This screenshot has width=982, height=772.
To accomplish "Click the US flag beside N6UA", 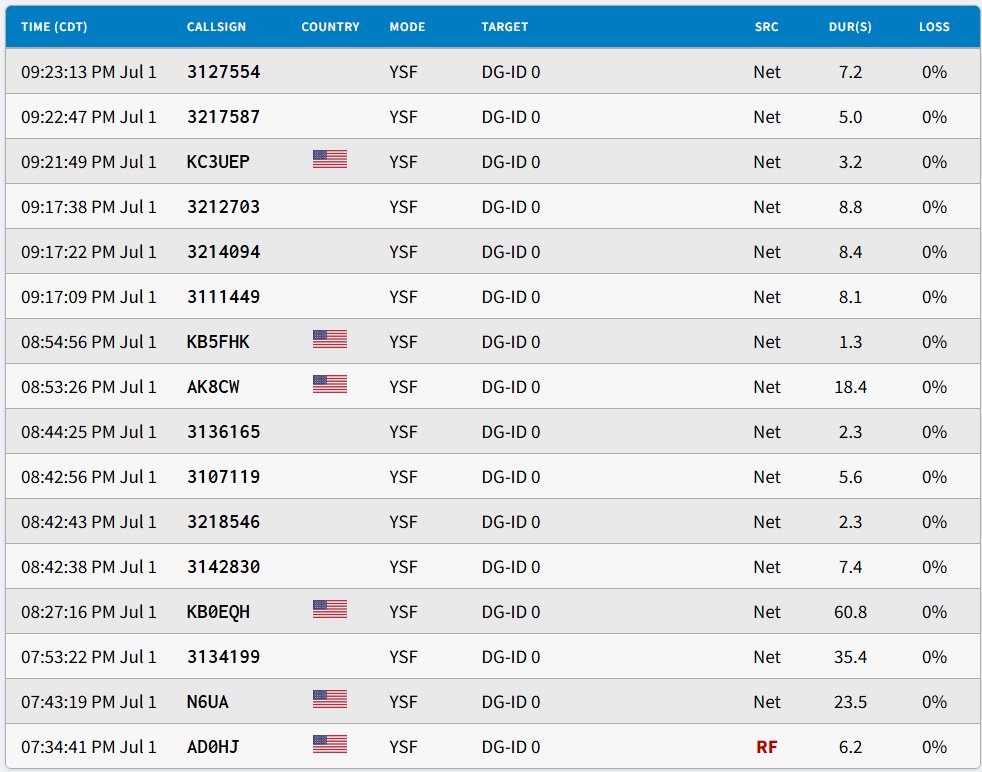I will click(330, 699).
